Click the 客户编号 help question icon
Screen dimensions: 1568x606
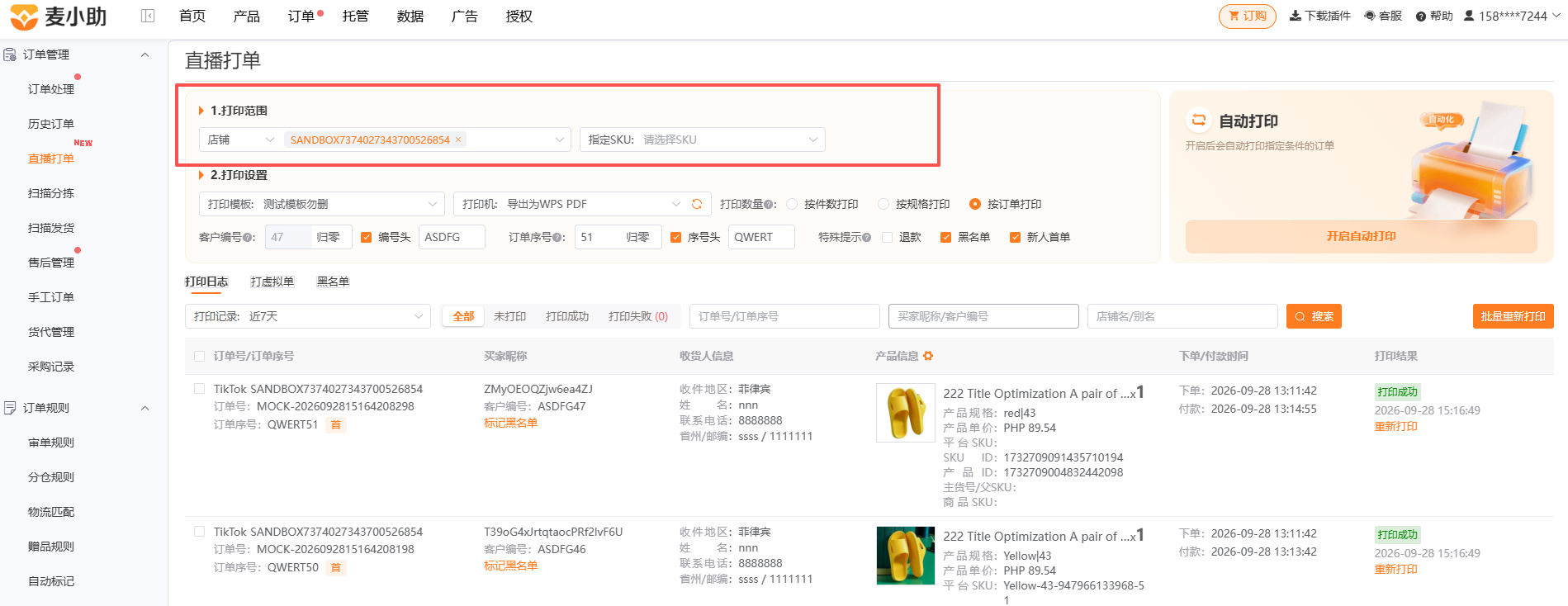[249, 238]
